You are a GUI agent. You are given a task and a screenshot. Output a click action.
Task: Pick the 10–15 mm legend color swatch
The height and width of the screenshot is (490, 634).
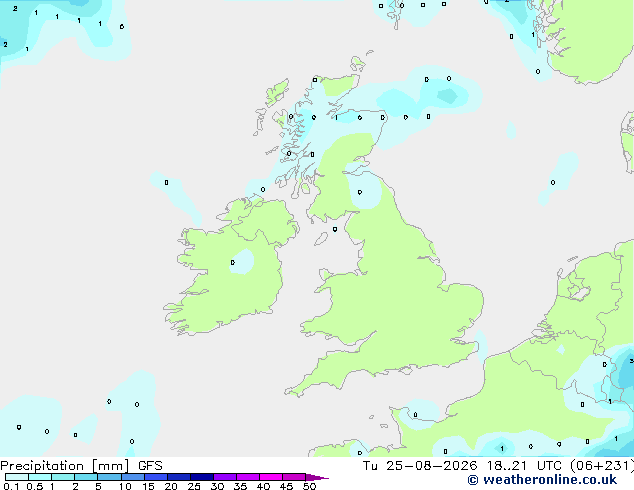(133, 477)
